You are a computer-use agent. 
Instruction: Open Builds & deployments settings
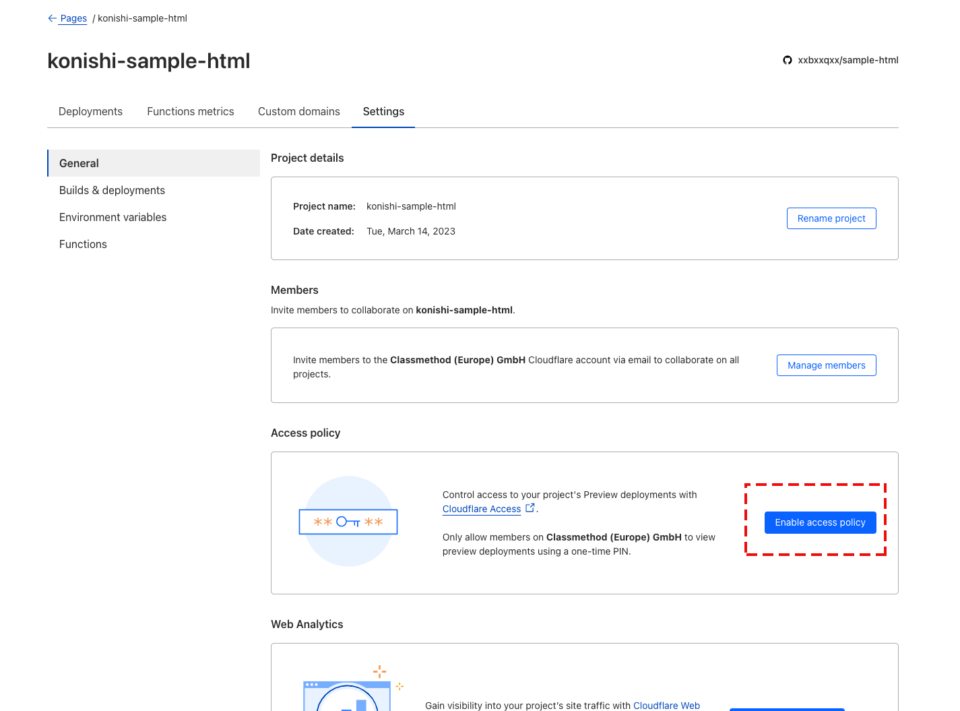coord(111,190)
